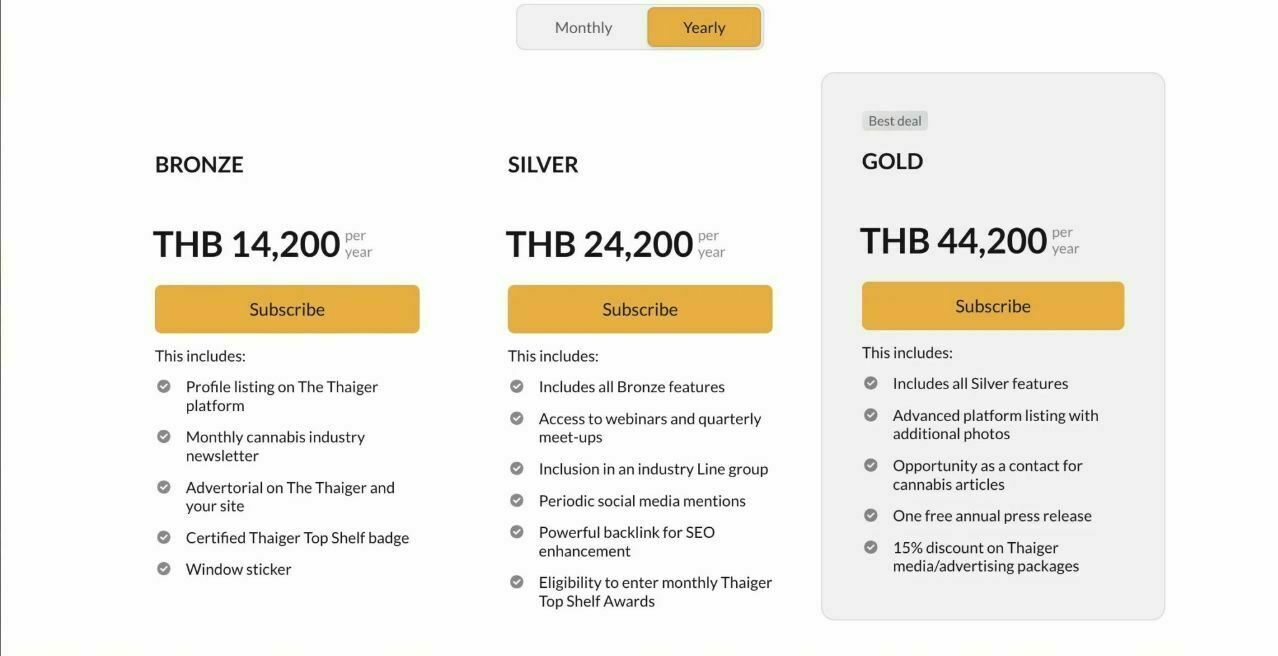This screenshot has width=1278, height=656.
Task: Click checkmark beside Certified Thaiger Top Shelf badge
Action: [x=164, y=537]
